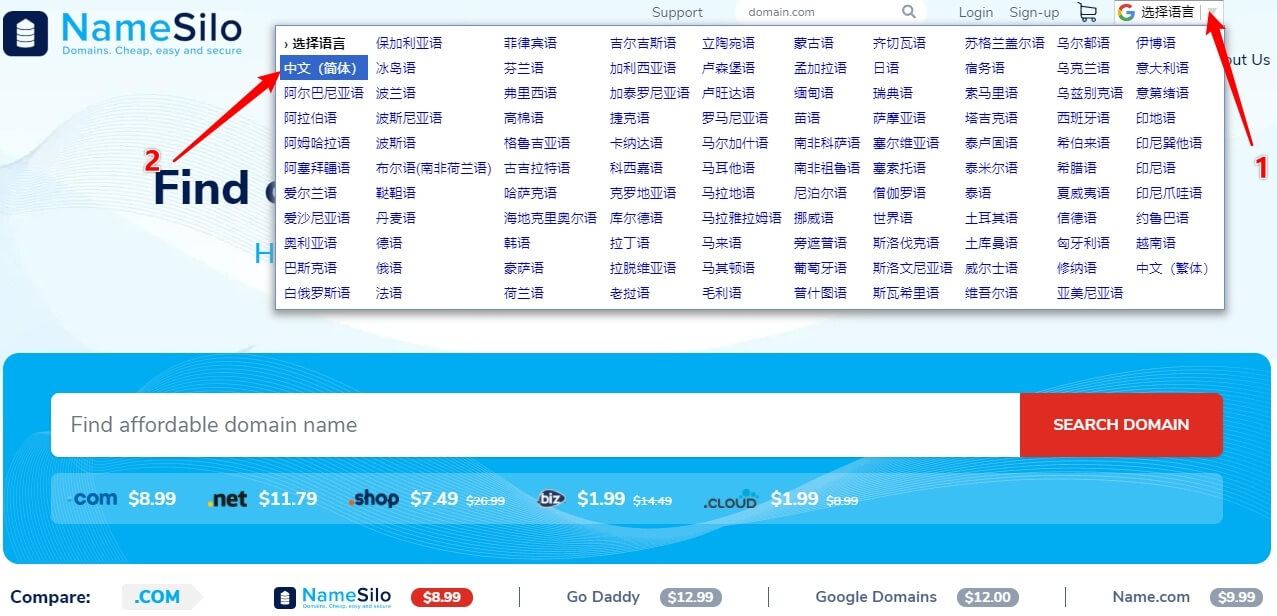
Task: Click the red $8.99 NameSilo price badge
Action: 442,598
